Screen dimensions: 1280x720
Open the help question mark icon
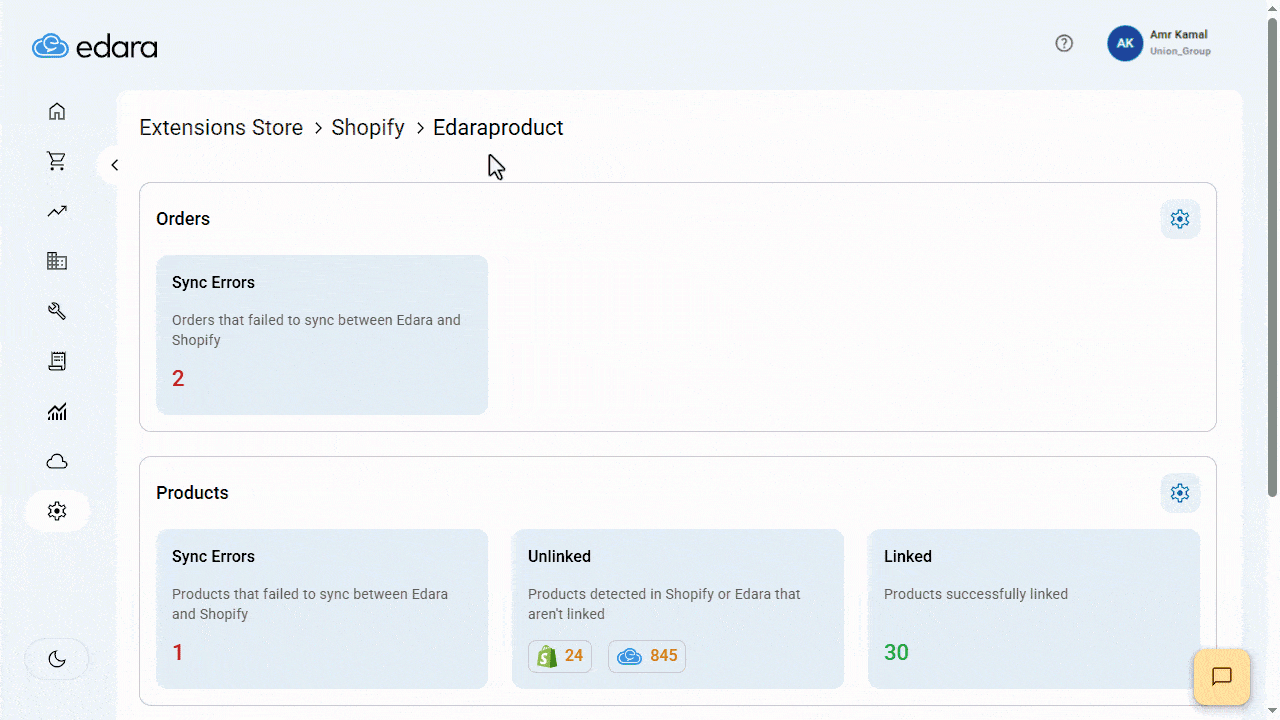pyautogui.click(x=1064, y=43)
